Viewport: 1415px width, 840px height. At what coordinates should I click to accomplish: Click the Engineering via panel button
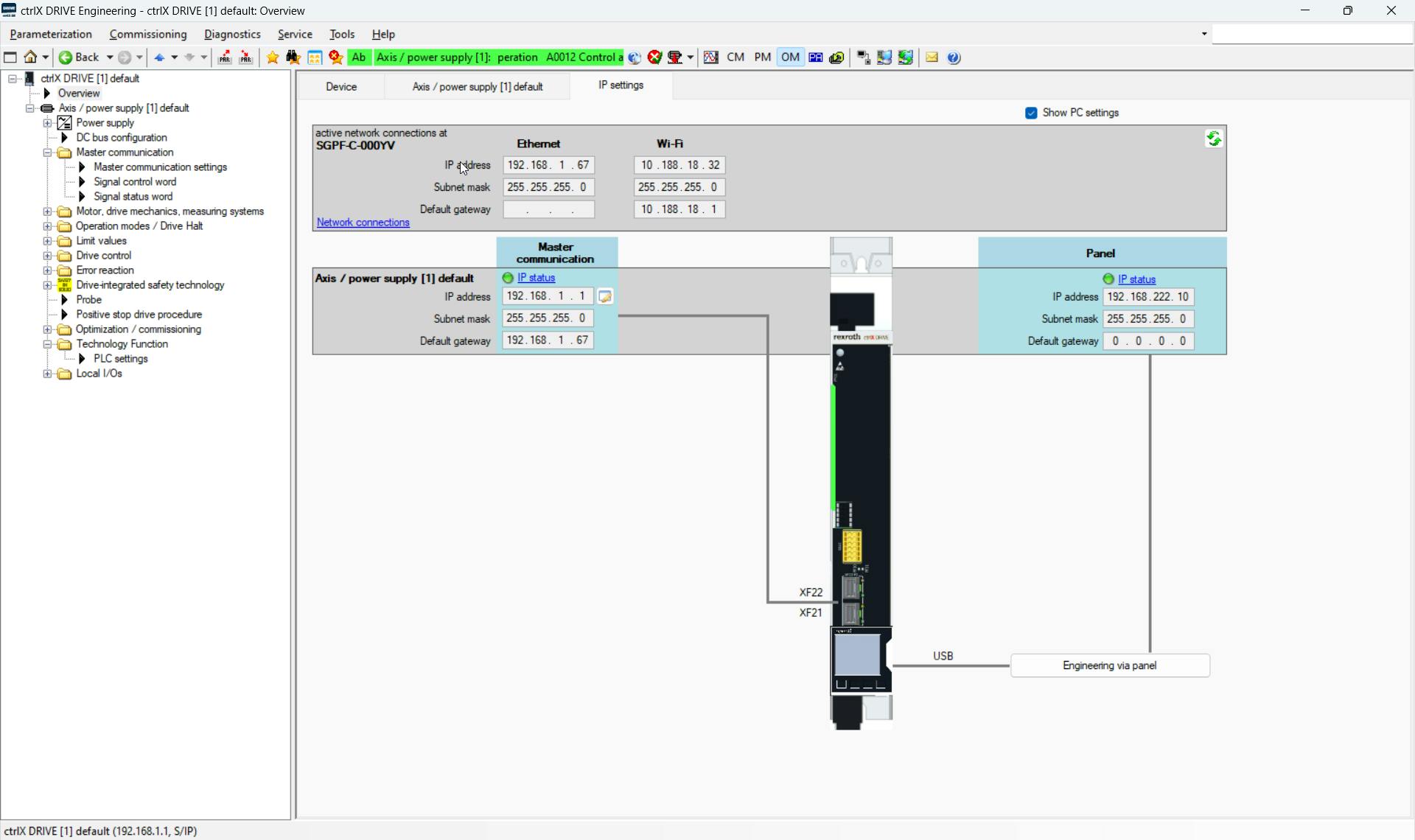click(x=1109, y=665)
